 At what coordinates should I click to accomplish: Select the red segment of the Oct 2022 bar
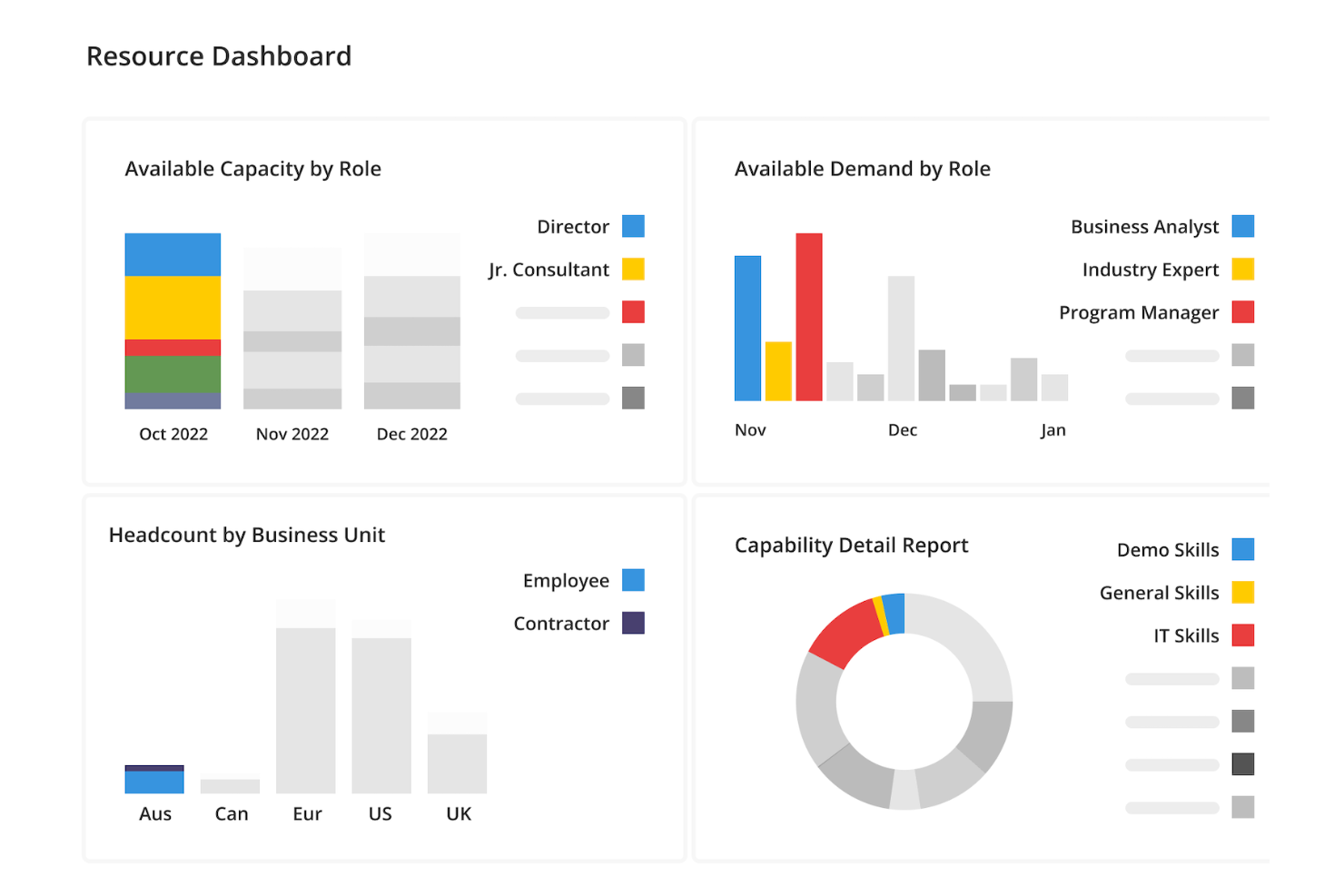tap(173, 348)
